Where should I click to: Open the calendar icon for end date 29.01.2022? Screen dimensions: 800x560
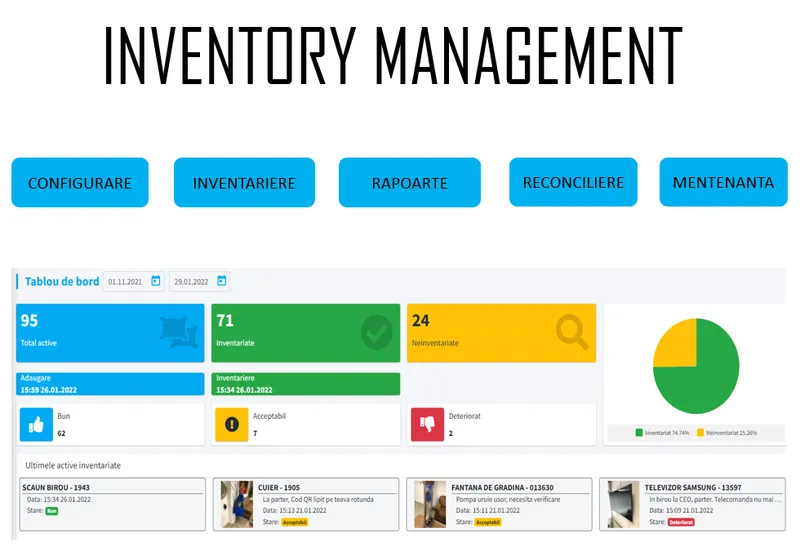(x=221, y=281)
